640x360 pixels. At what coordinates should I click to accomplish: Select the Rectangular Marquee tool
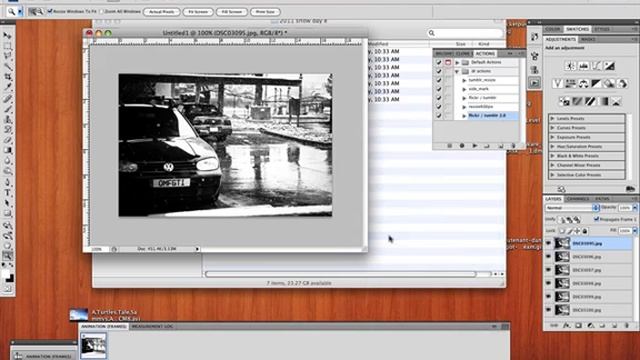(7, 46)
